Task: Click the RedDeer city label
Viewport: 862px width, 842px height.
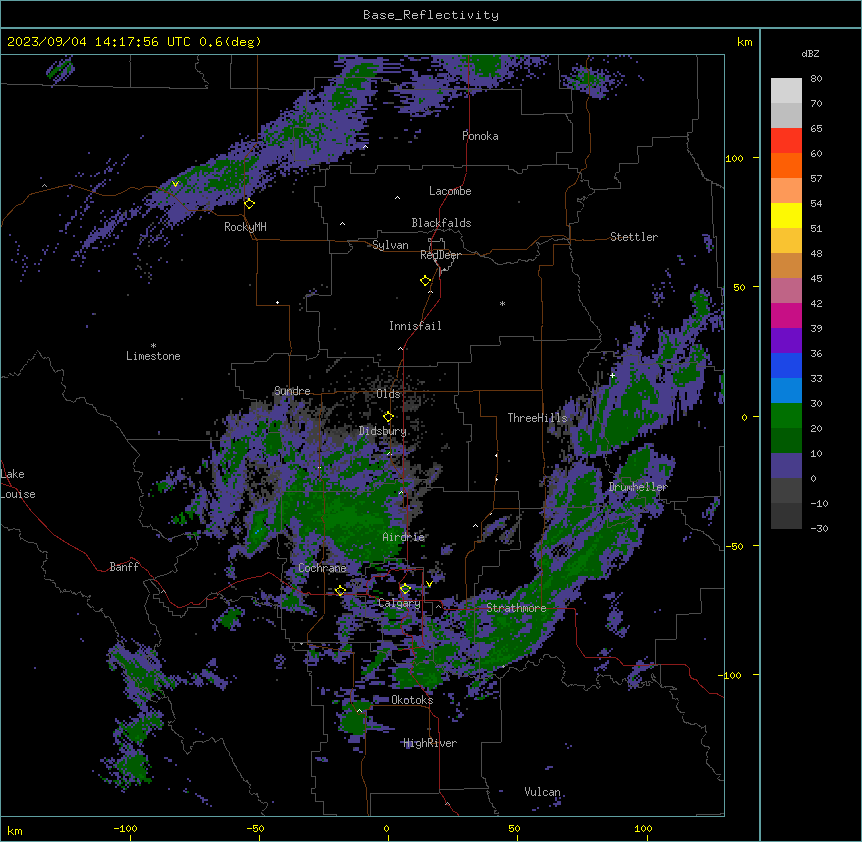Action: tap(440, 255)
